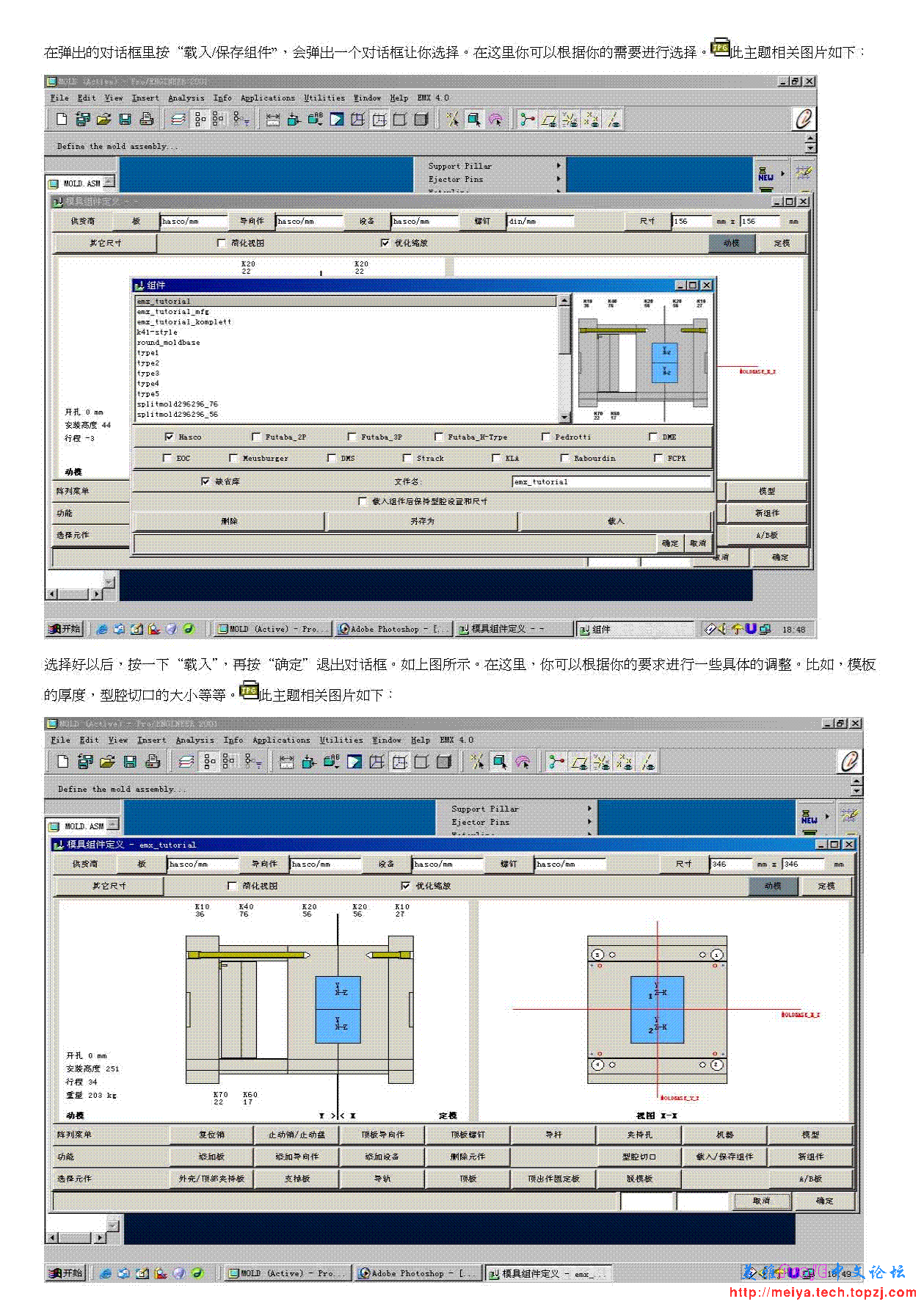This screenshot has width=924, height=1307.
Task: Toggle the 缺省库 checkbox
Action: point(205,481)
